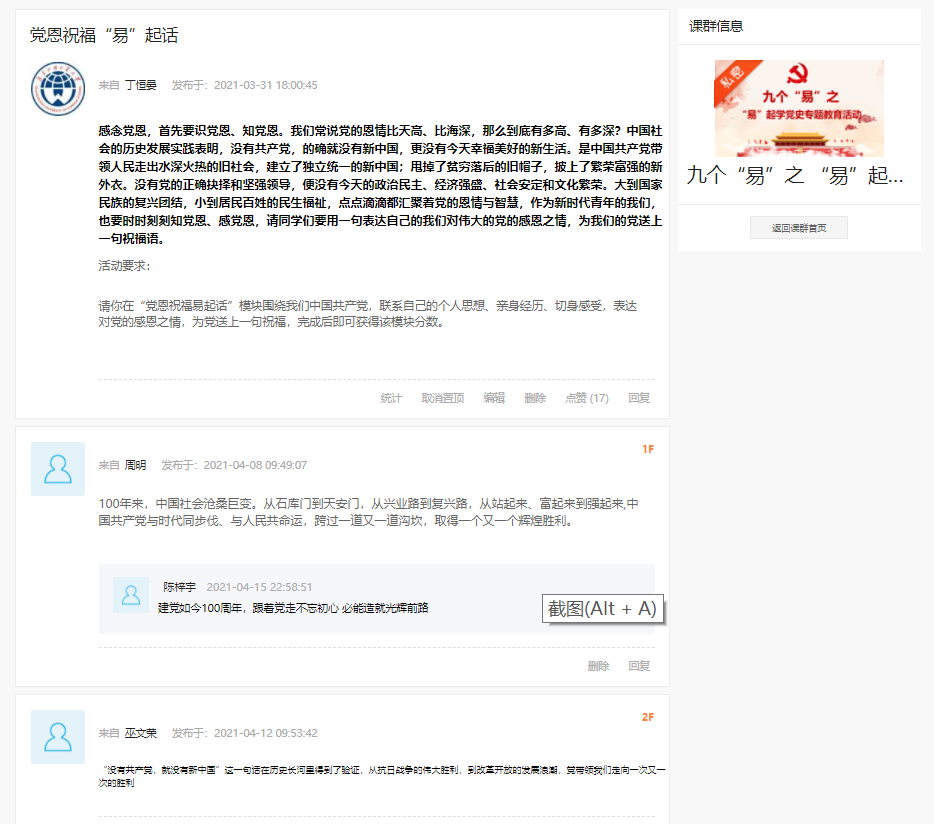
Task: Click the 1F floor label
Action: (648, 449)
